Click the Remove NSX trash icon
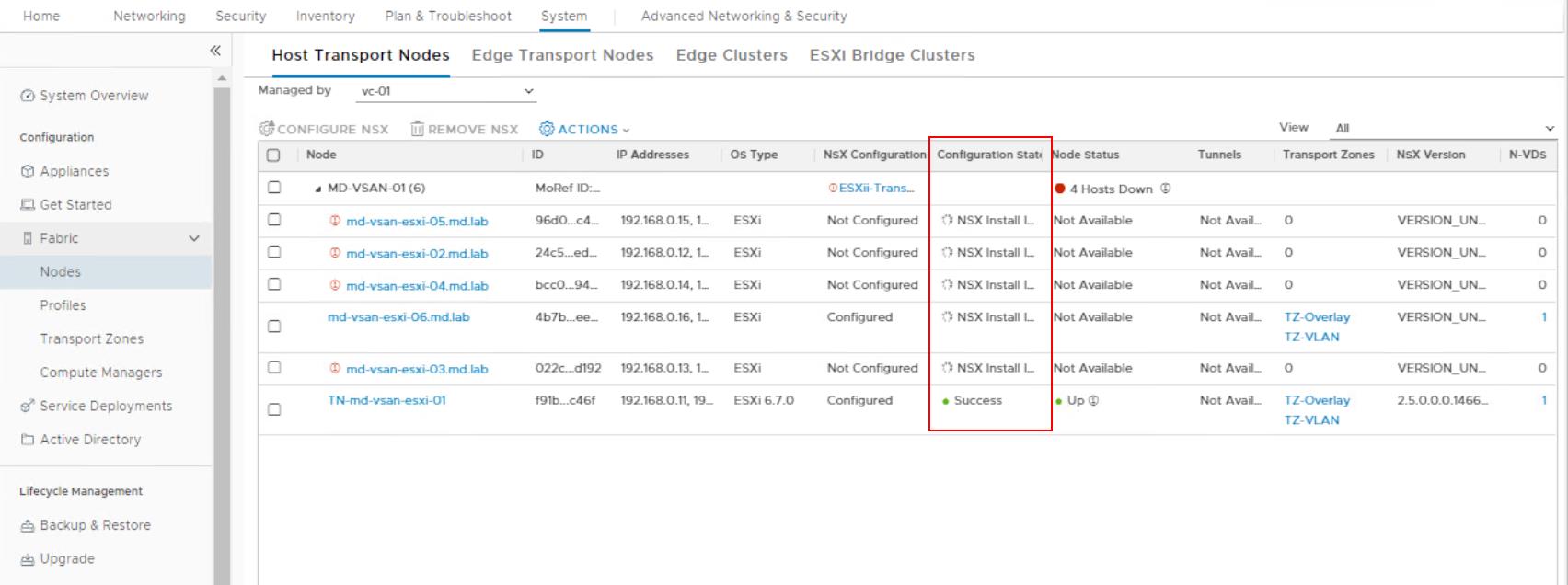Viewport: 1568px width, 585px height. (417, 129)
